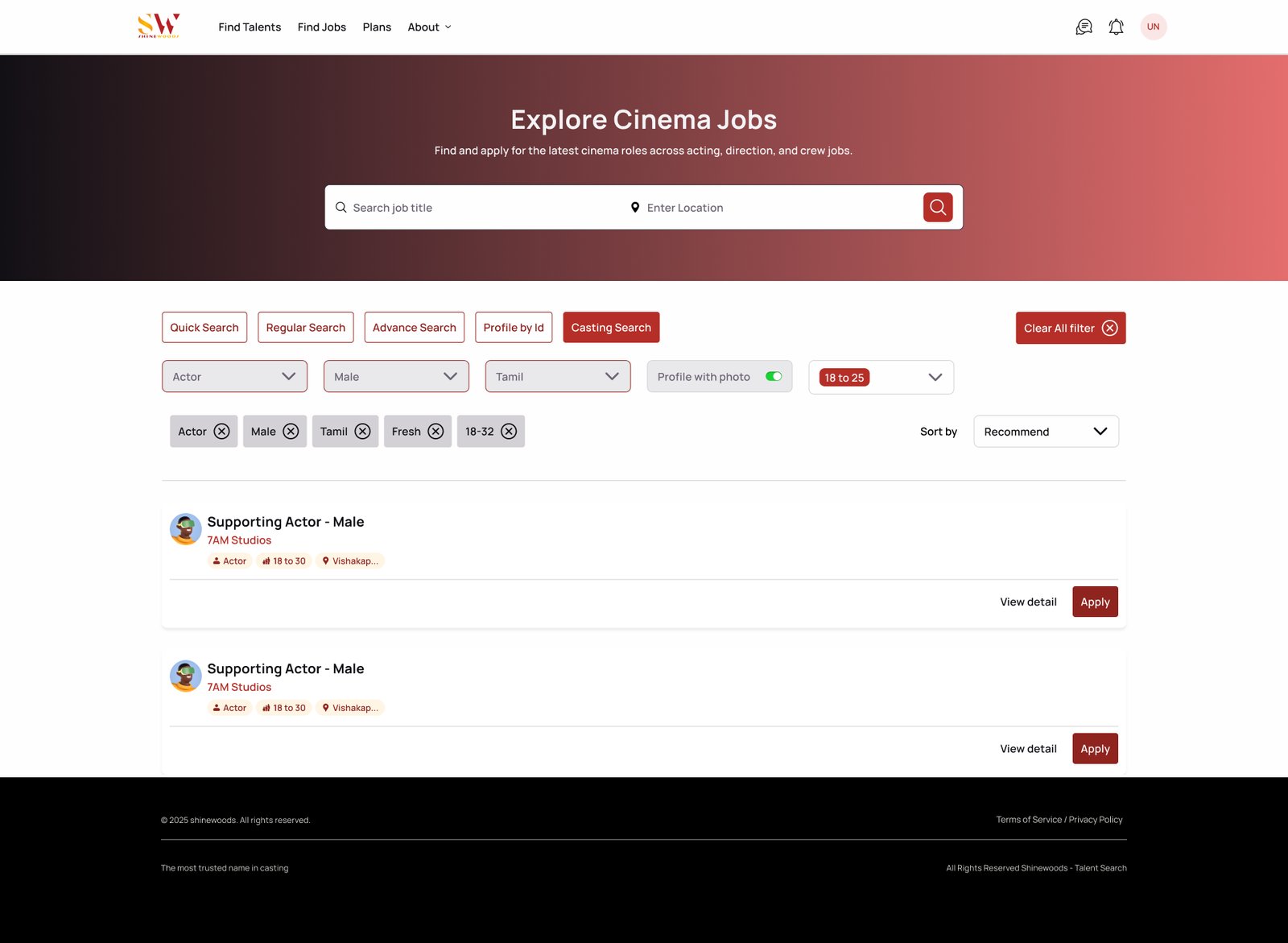Click the first card's Supporting Actor - Male title
This screenshot has width=1288, height=943.
[286, 522]
